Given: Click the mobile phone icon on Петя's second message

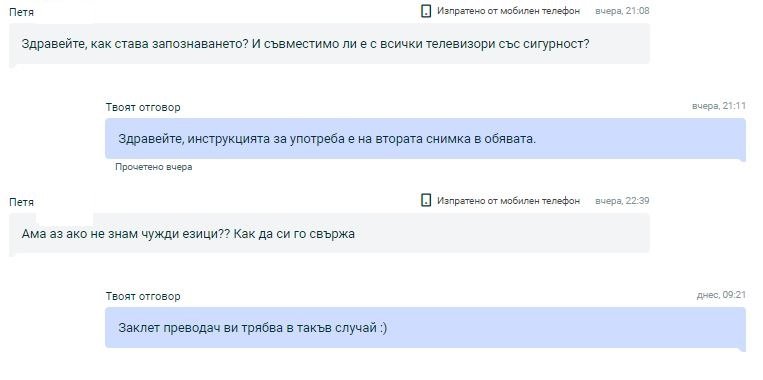Looking at the screenshot, I should [426, 200].
